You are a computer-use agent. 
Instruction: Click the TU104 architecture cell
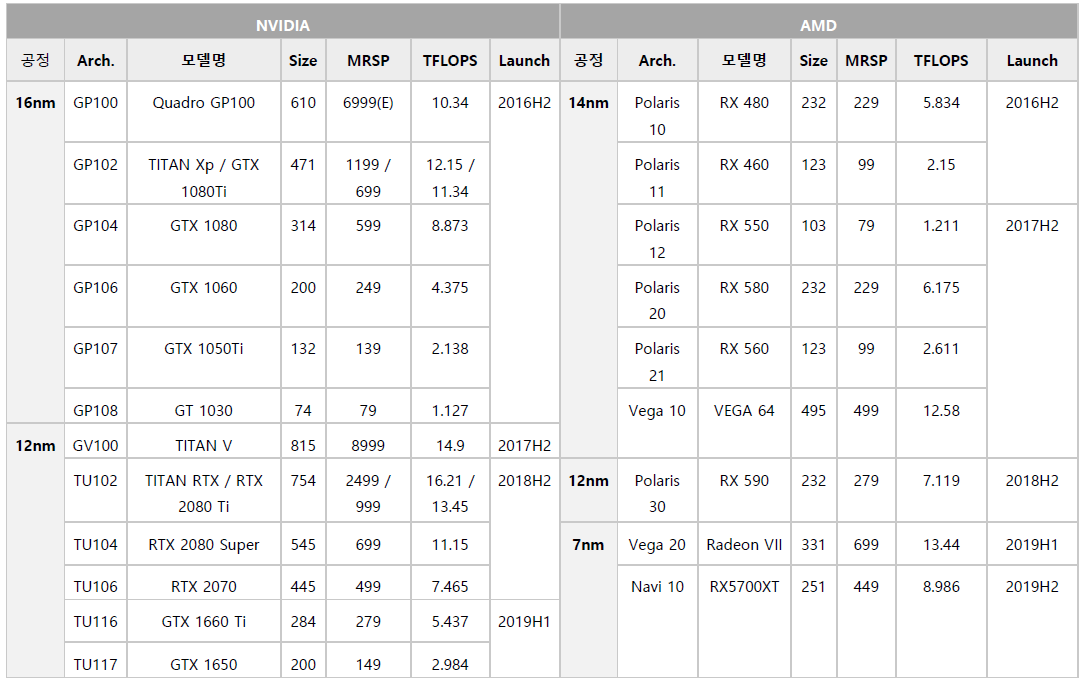tap(95, 544)
